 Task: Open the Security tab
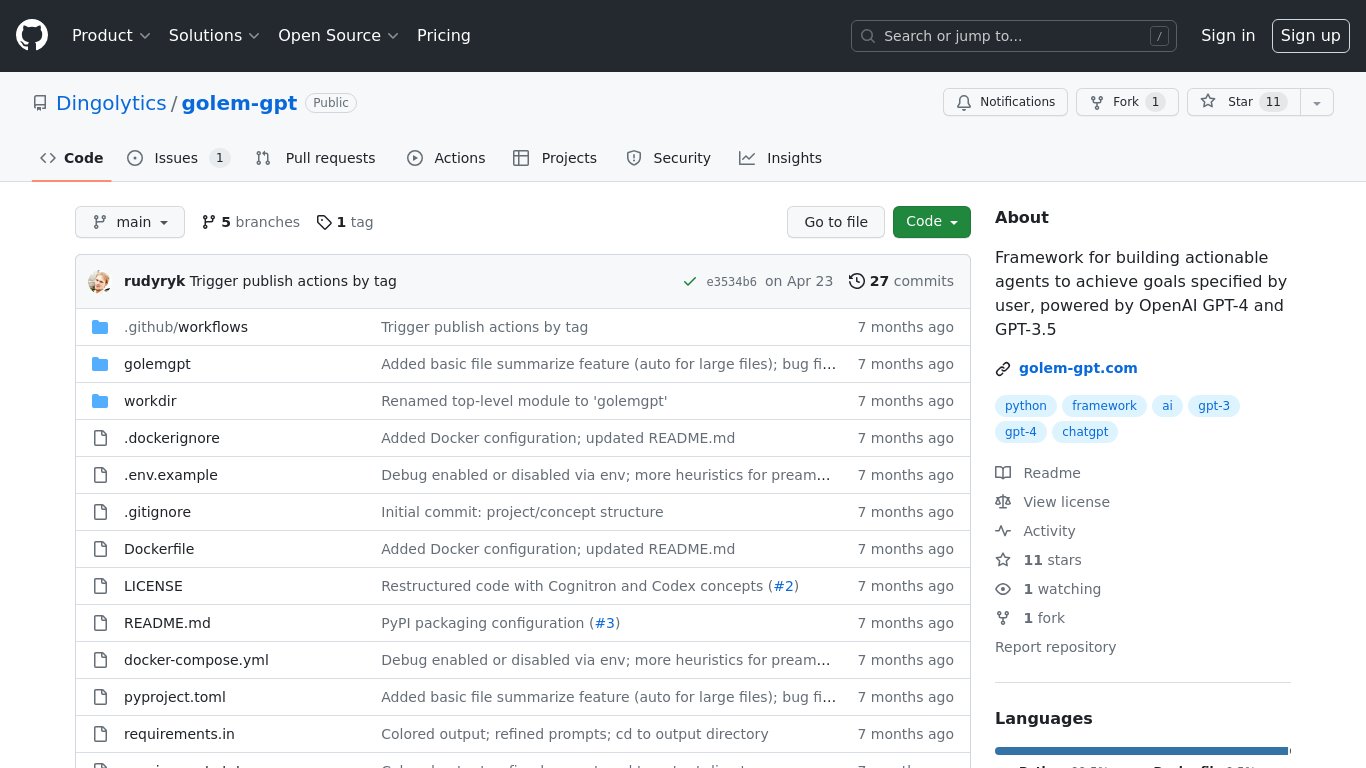(x=668, y=158)
